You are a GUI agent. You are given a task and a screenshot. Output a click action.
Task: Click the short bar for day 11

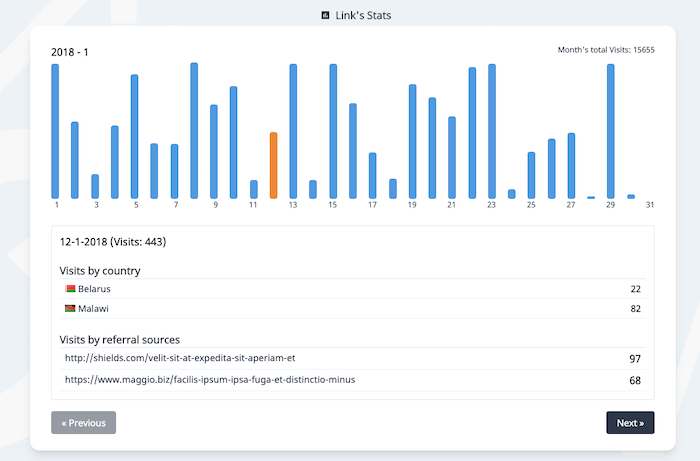tap(254, 189)
